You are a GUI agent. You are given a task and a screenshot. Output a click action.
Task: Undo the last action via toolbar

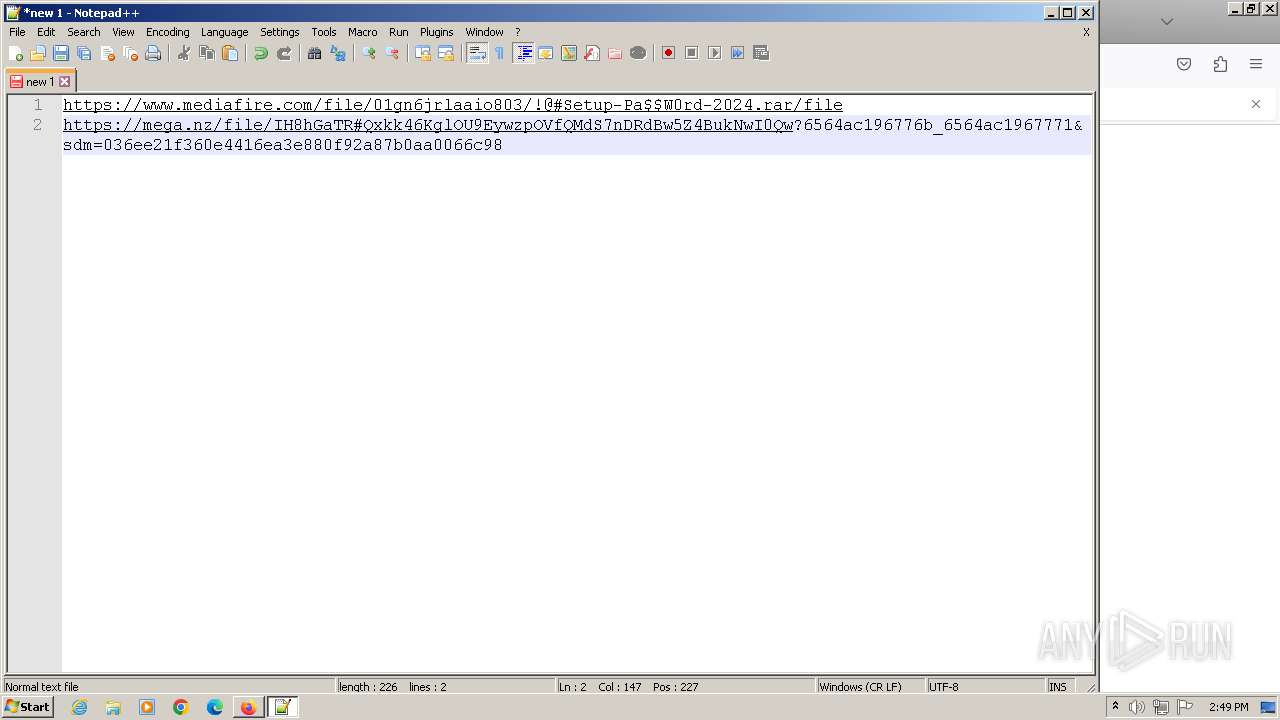click(x=261, y=53)
